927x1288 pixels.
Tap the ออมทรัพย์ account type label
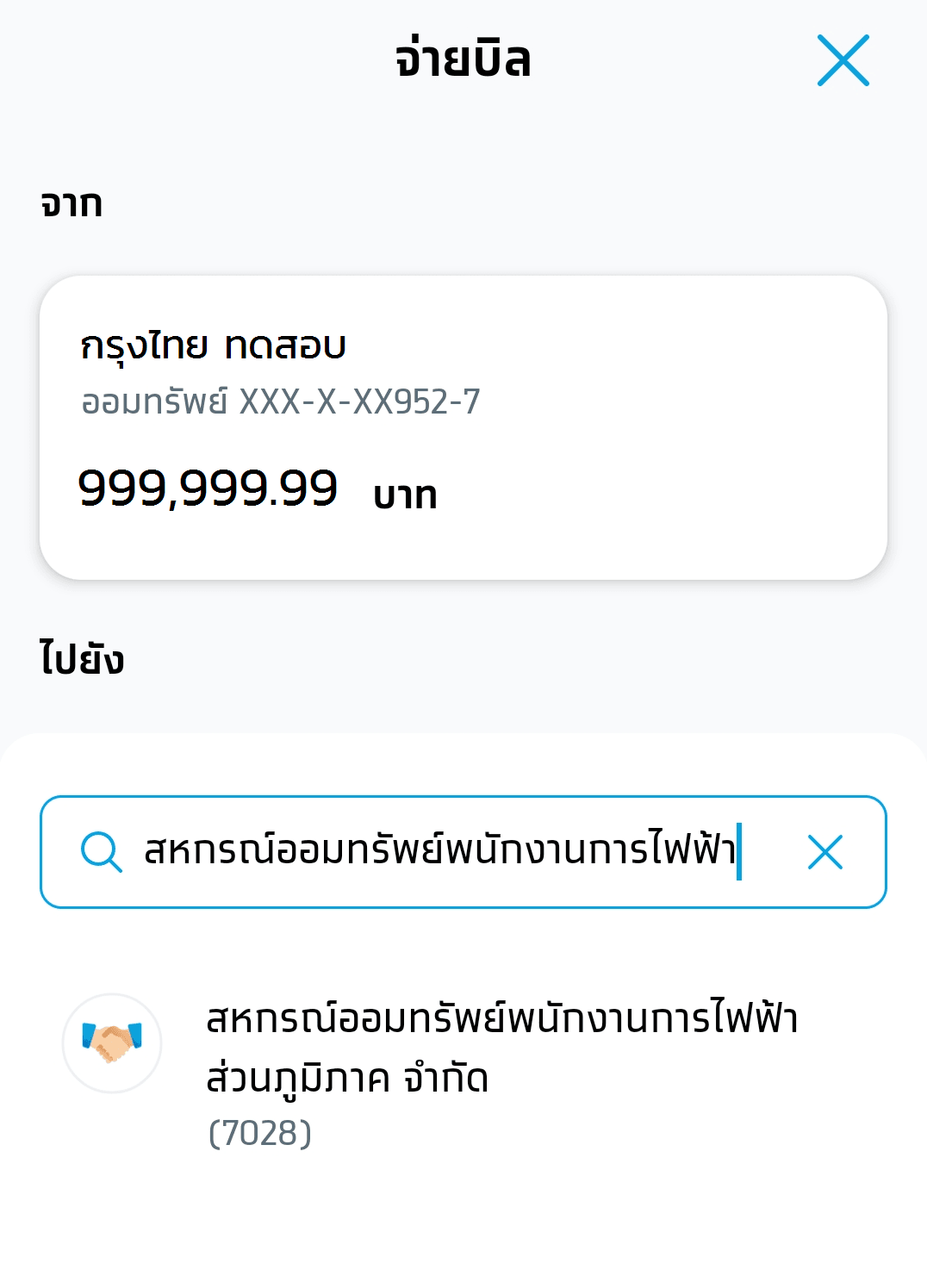click(x=155, y=402)
